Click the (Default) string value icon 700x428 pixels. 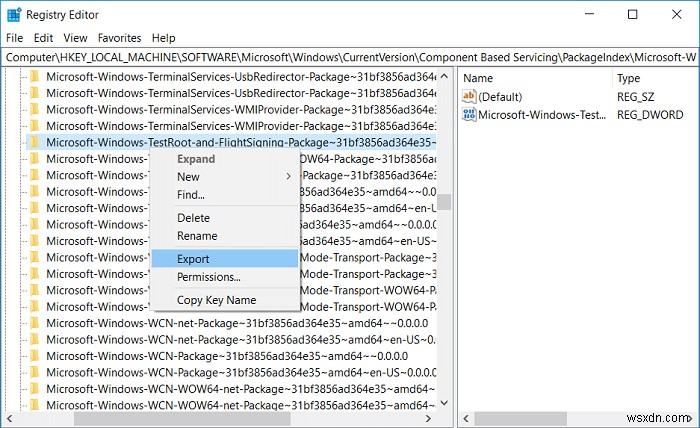(x=469, y=96)
